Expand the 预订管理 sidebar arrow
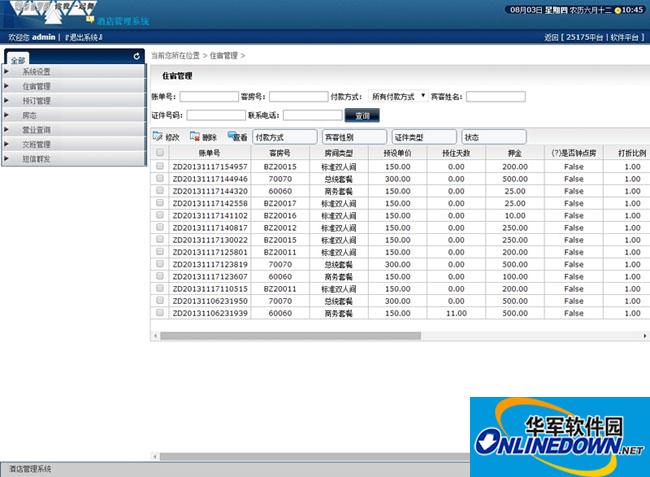650x477 pixels. [6, 100]
